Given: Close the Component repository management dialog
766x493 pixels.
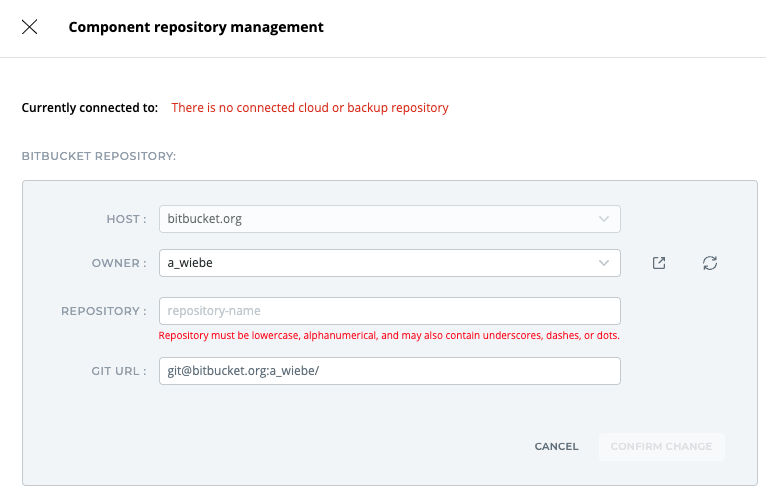Looking at the screenshot, I should [x=30, y=27].
